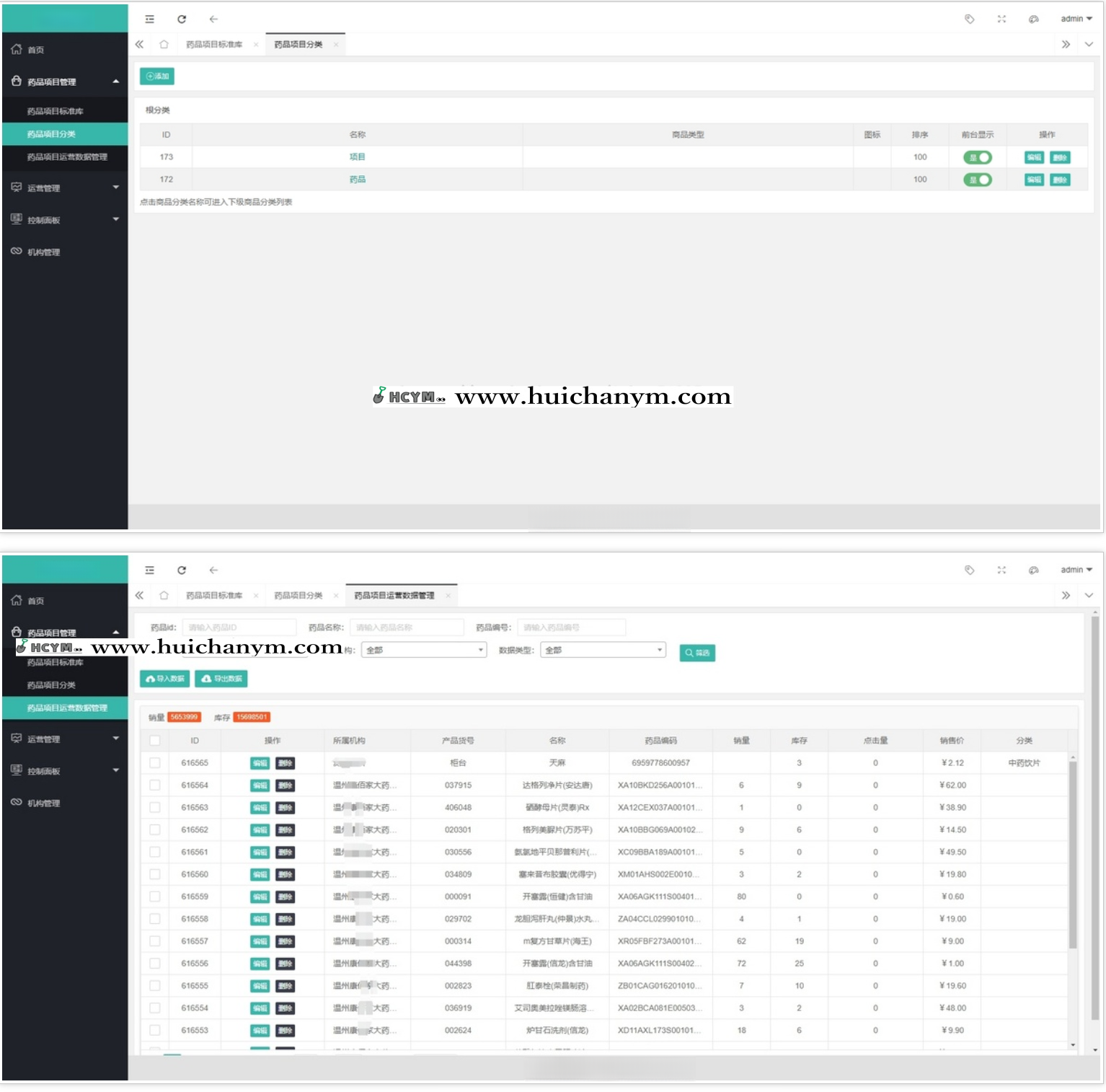Image resolution: width=1106 pixels, height=1092 pixels.
Task: Click delete icon for row 616562
Action: [x=286, y=830]
